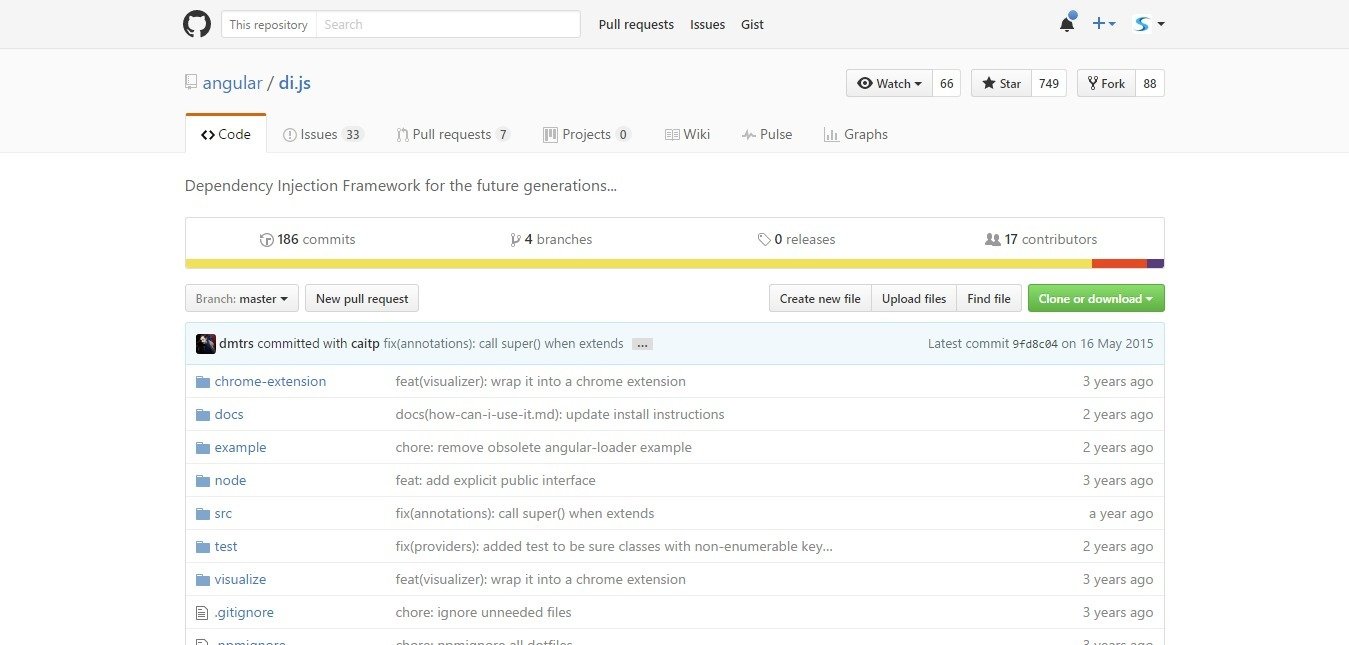Open Gist in top navigation
The width and height of the screenshot is (1349, 645).
[752, 24]
